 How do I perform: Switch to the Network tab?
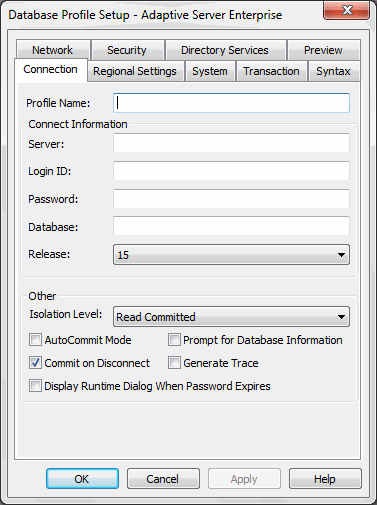click(53, 50)
